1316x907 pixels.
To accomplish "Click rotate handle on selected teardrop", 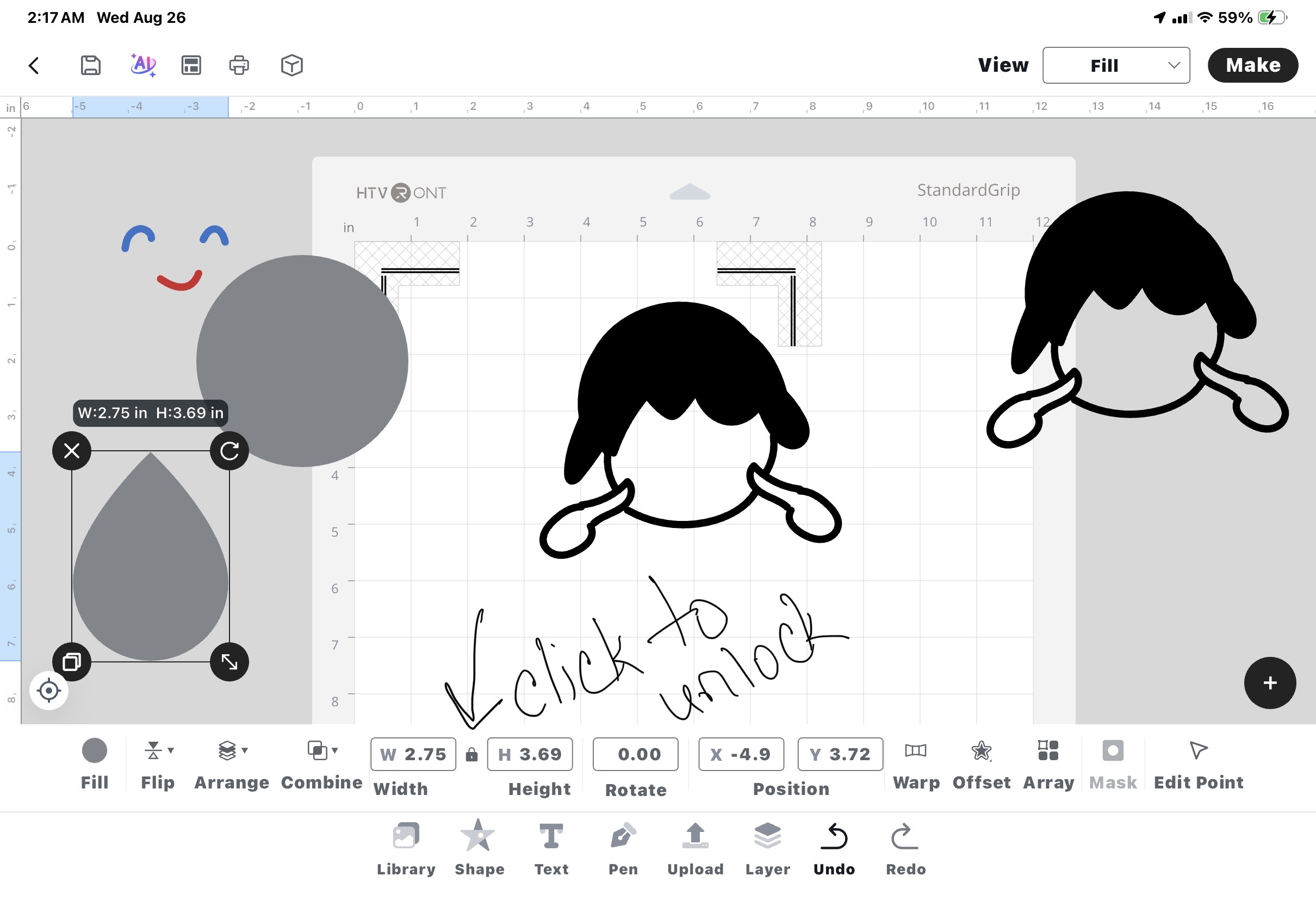I will [x=229, y=451].
